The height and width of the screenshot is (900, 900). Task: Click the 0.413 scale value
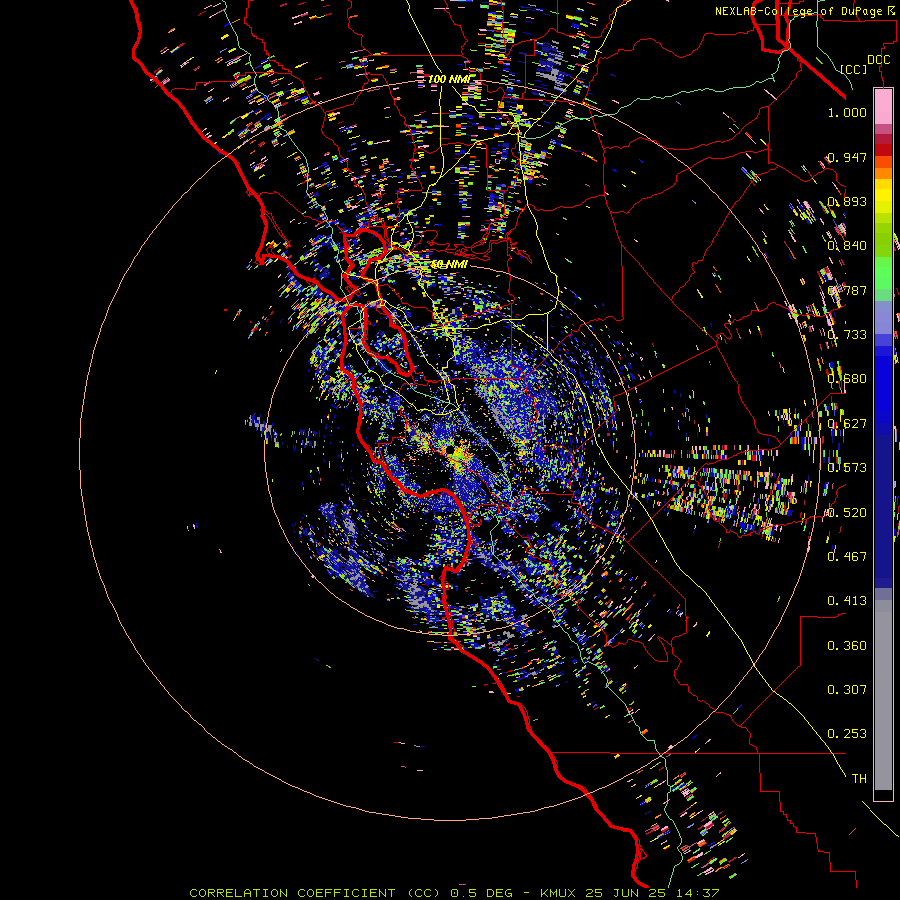(847, 601)
